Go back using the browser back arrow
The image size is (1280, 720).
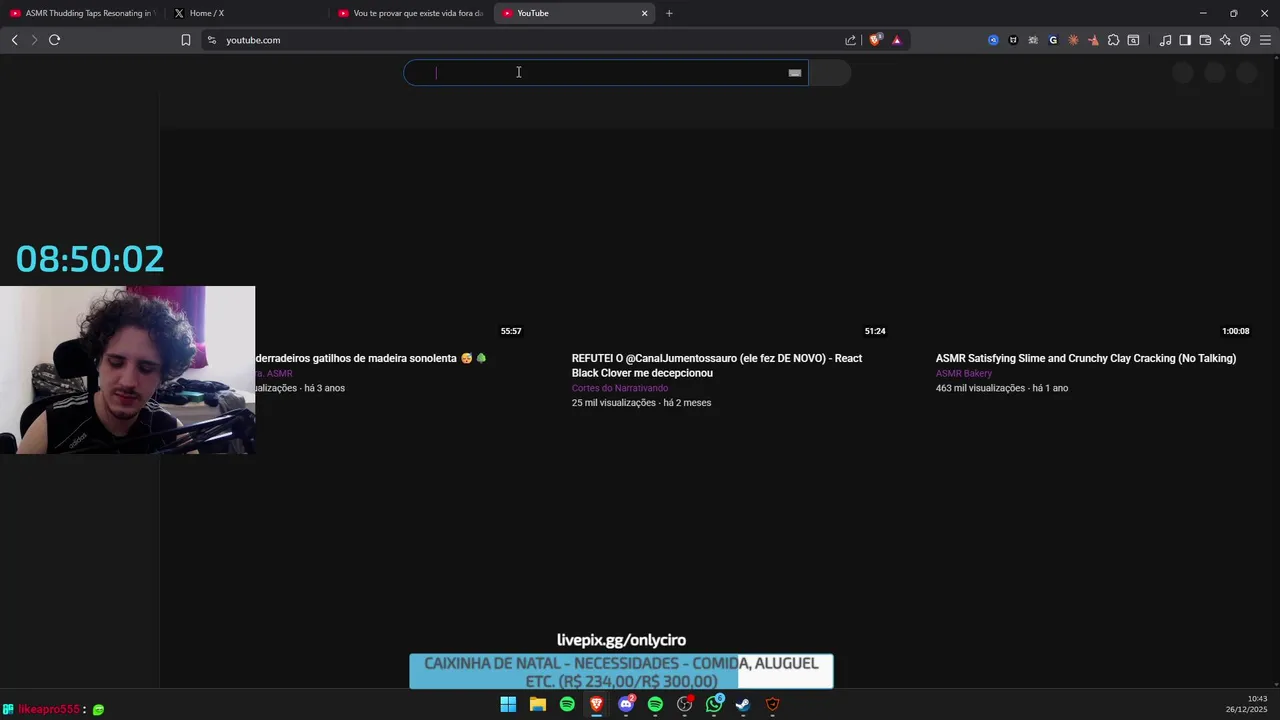(14, 40)
